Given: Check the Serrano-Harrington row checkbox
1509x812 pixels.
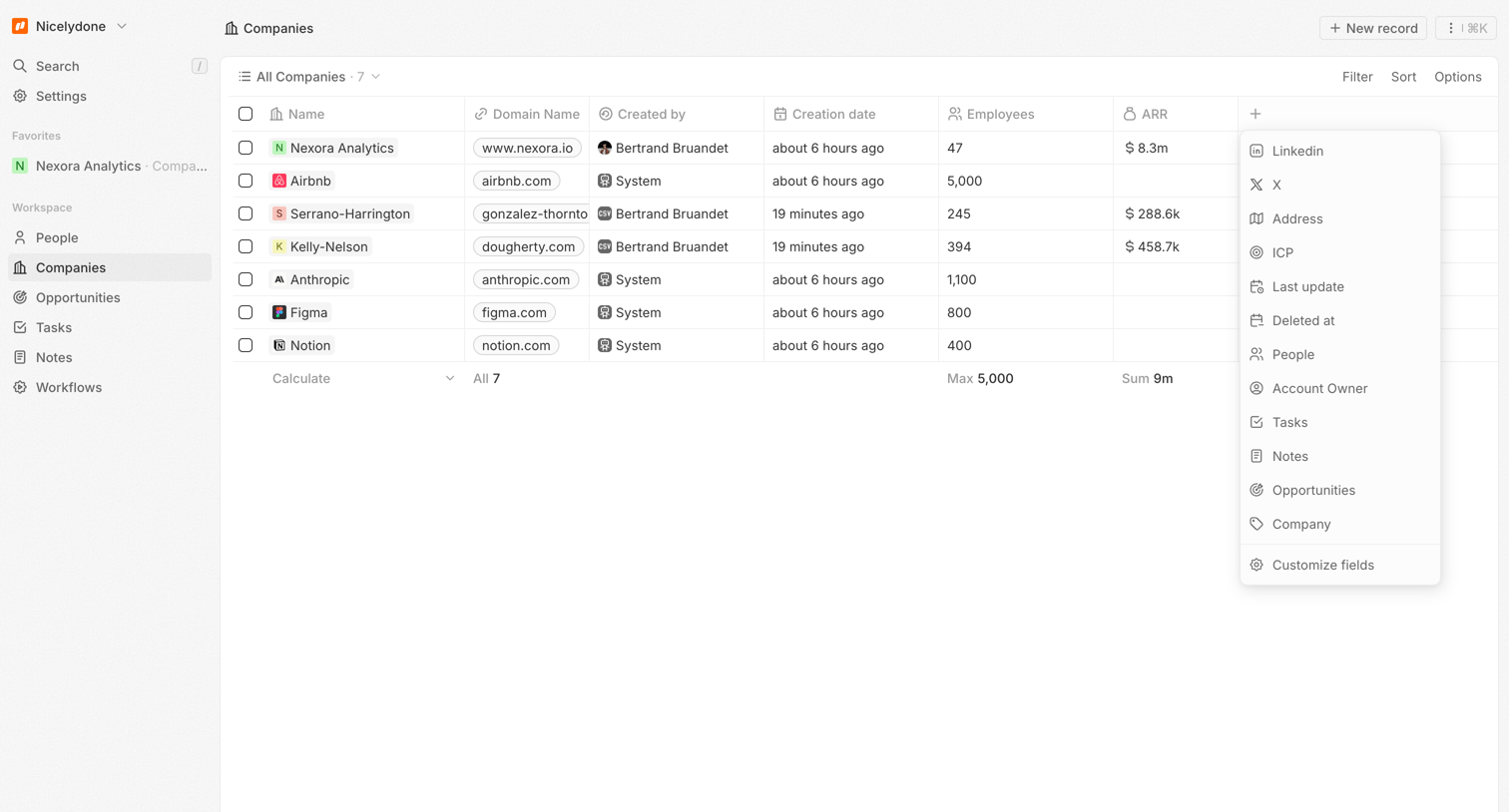Looking at the screenshot, I should (x=246, y=213).
